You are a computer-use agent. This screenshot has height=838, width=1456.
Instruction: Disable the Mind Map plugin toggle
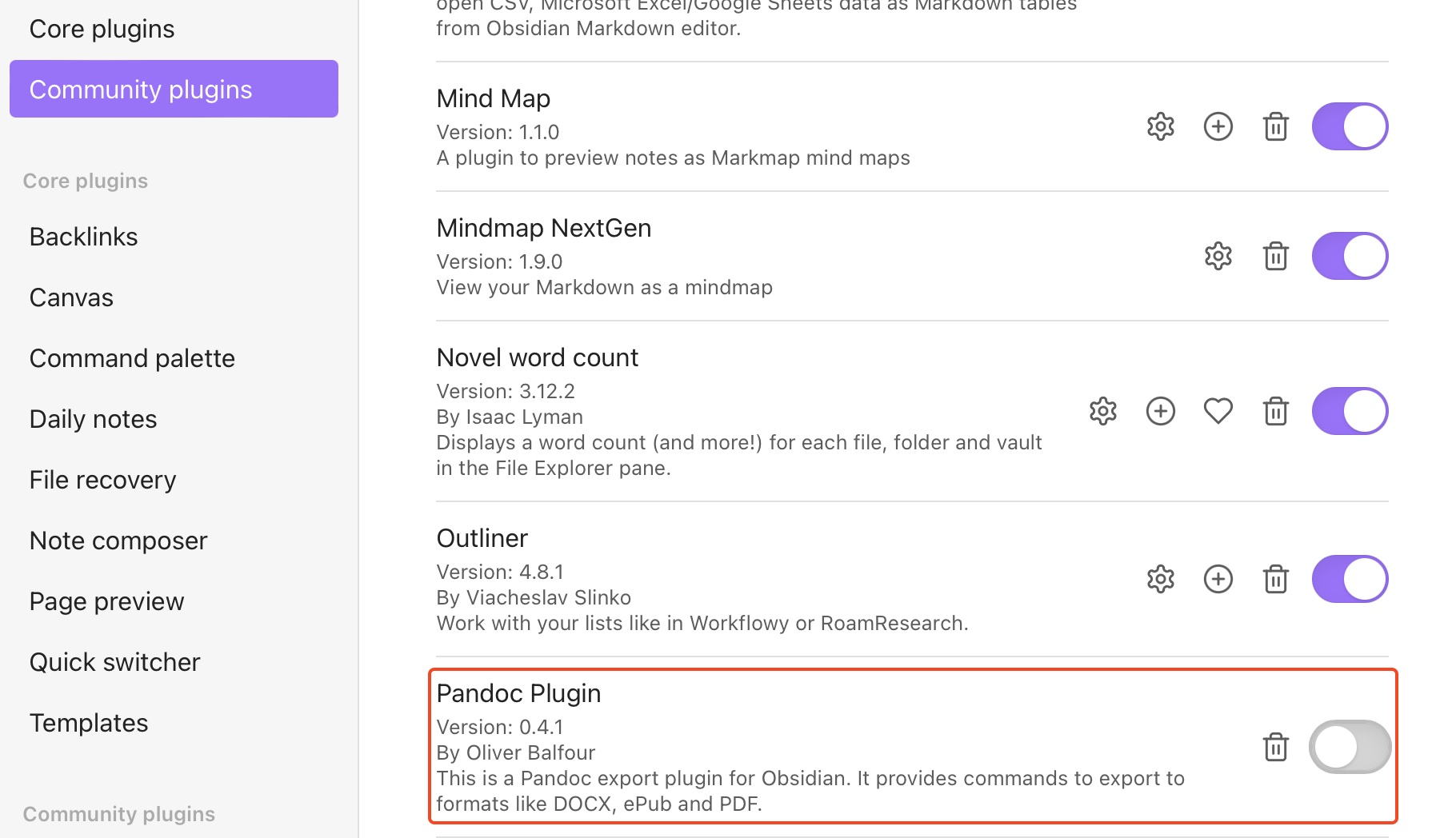[1350, 126]
